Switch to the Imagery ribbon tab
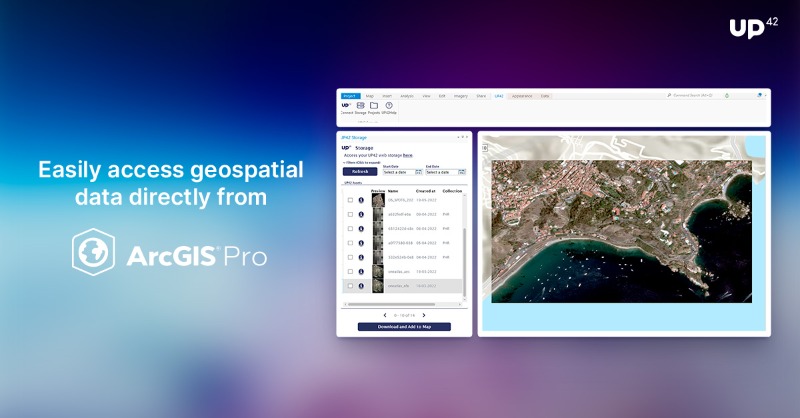The width and height of the screenshot is (800, 418). tap(461, 96)
